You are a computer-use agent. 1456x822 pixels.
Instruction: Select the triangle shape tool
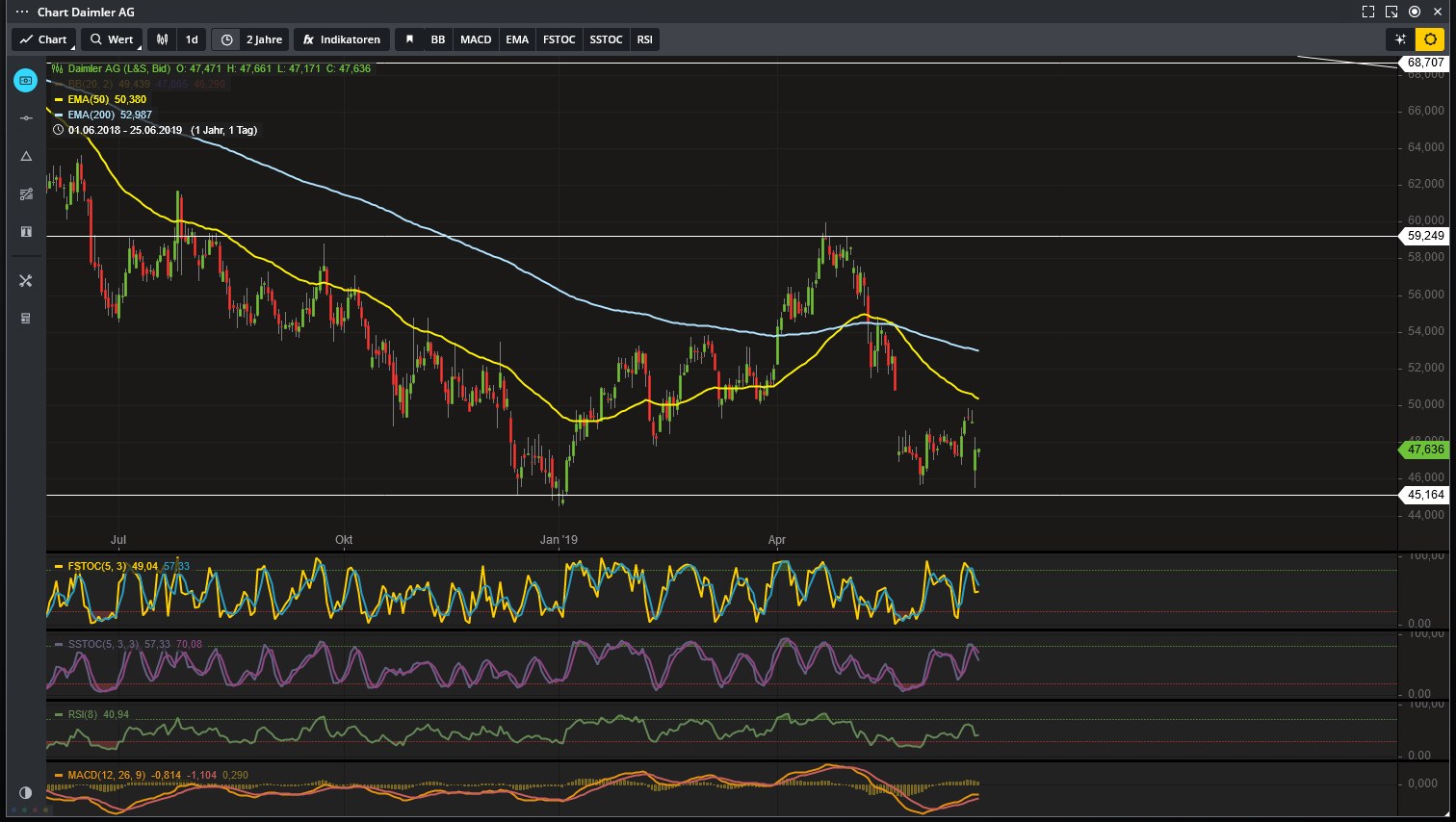tap(26, 156)
